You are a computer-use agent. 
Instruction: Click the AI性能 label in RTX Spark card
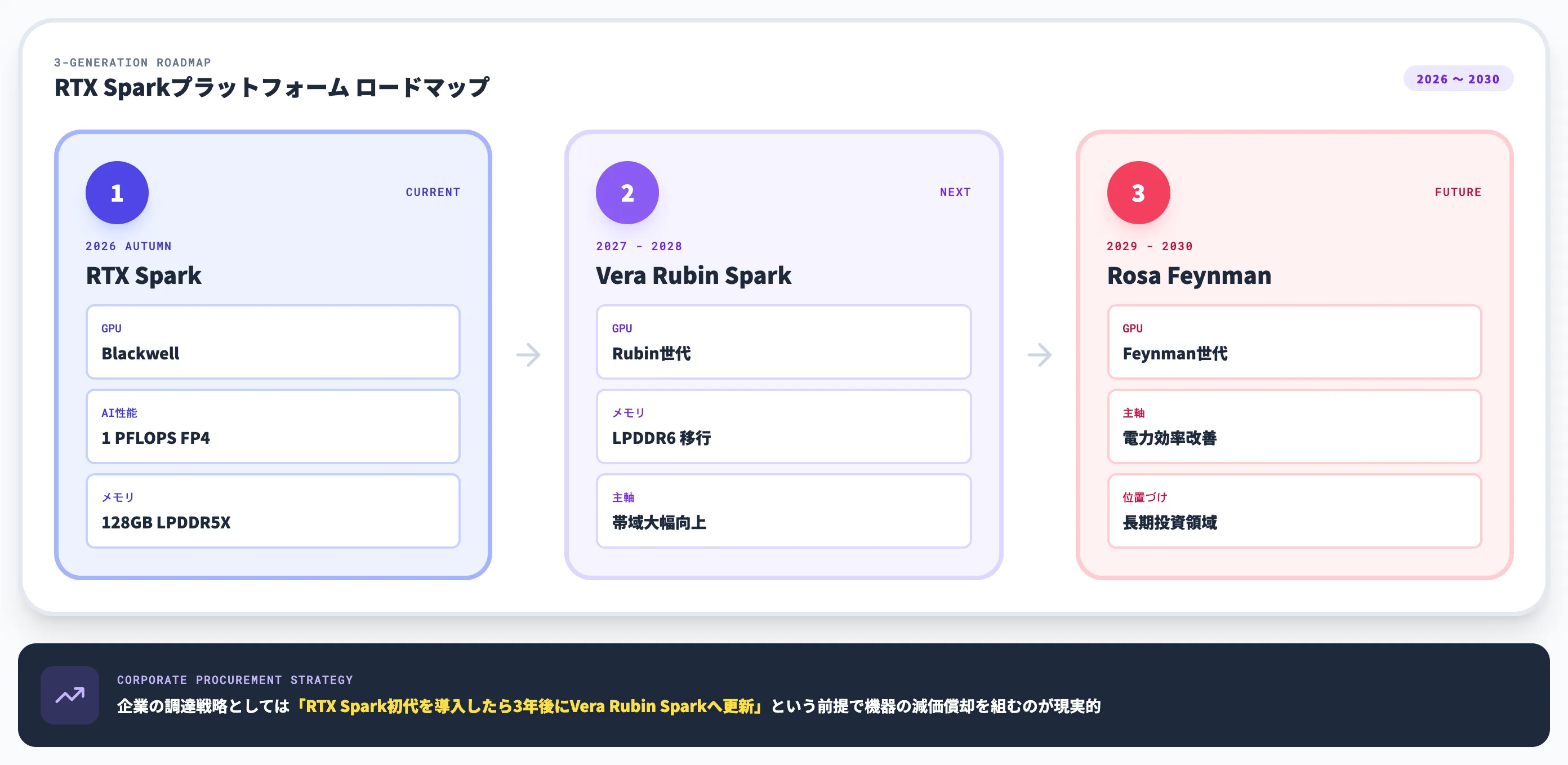(119, 412)
